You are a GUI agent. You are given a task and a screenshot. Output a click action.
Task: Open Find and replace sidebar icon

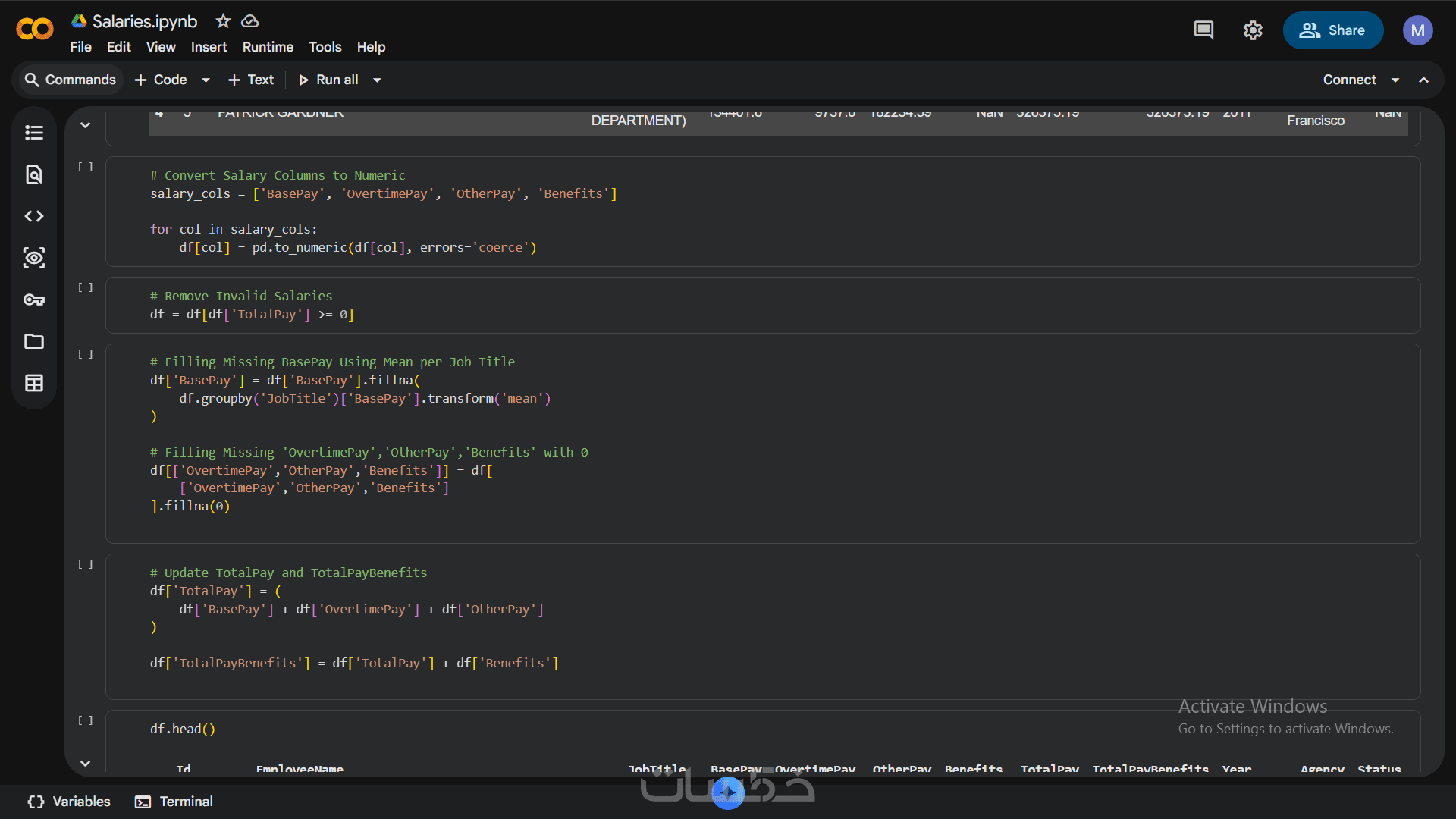(34, 174)
